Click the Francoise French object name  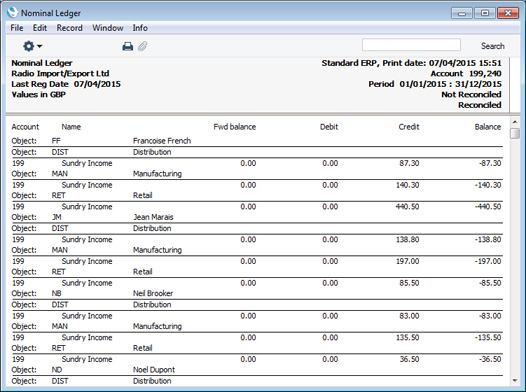click(x=162, y=141)
